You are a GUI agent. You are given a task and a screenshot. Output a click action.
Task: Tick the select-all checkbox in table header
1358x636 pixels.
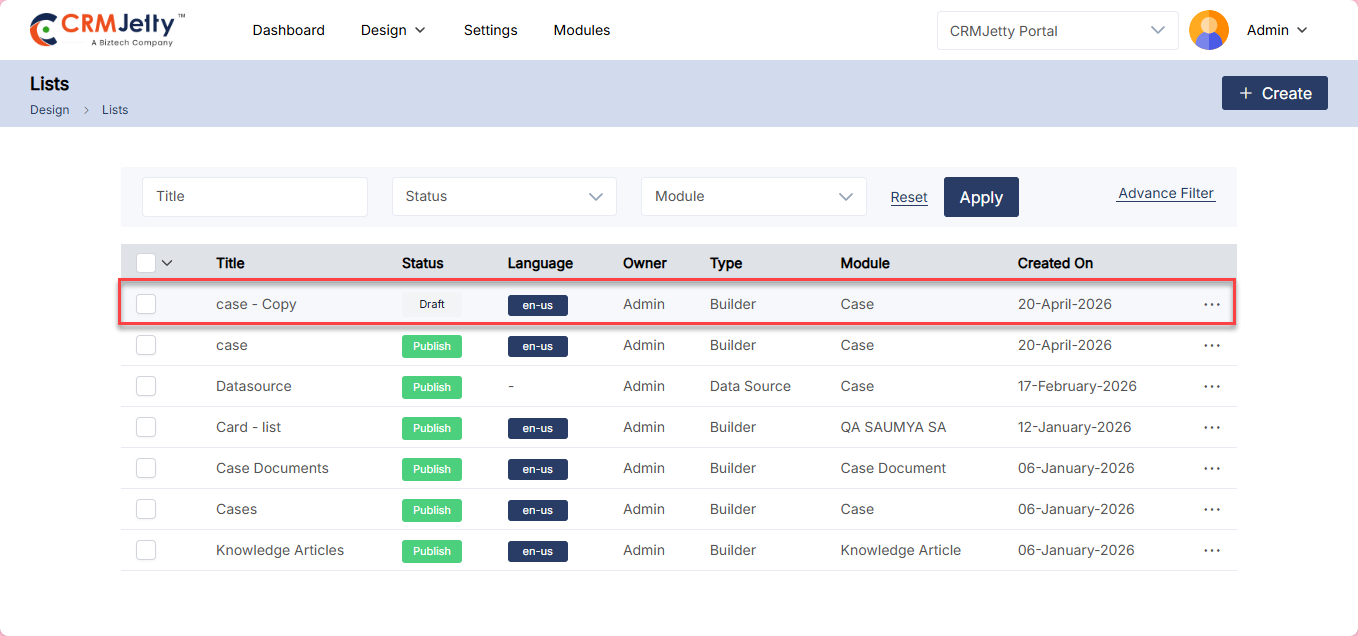point(146,263)
